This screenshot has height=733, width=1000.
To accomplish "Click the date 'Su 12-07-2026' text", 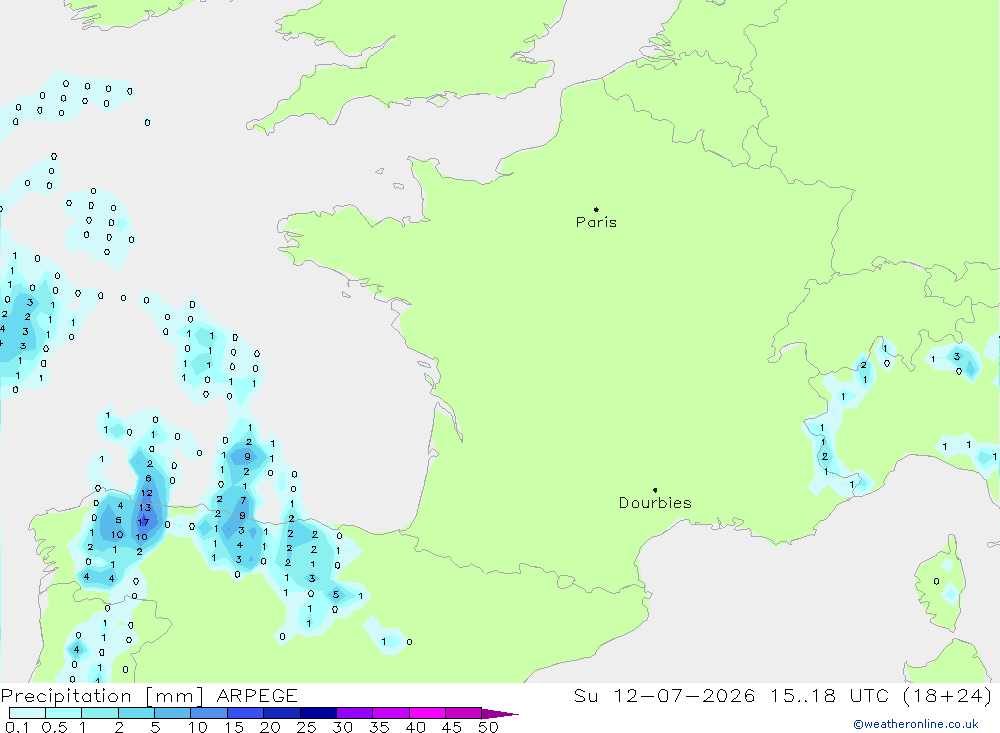I will (x=664, y=696).
